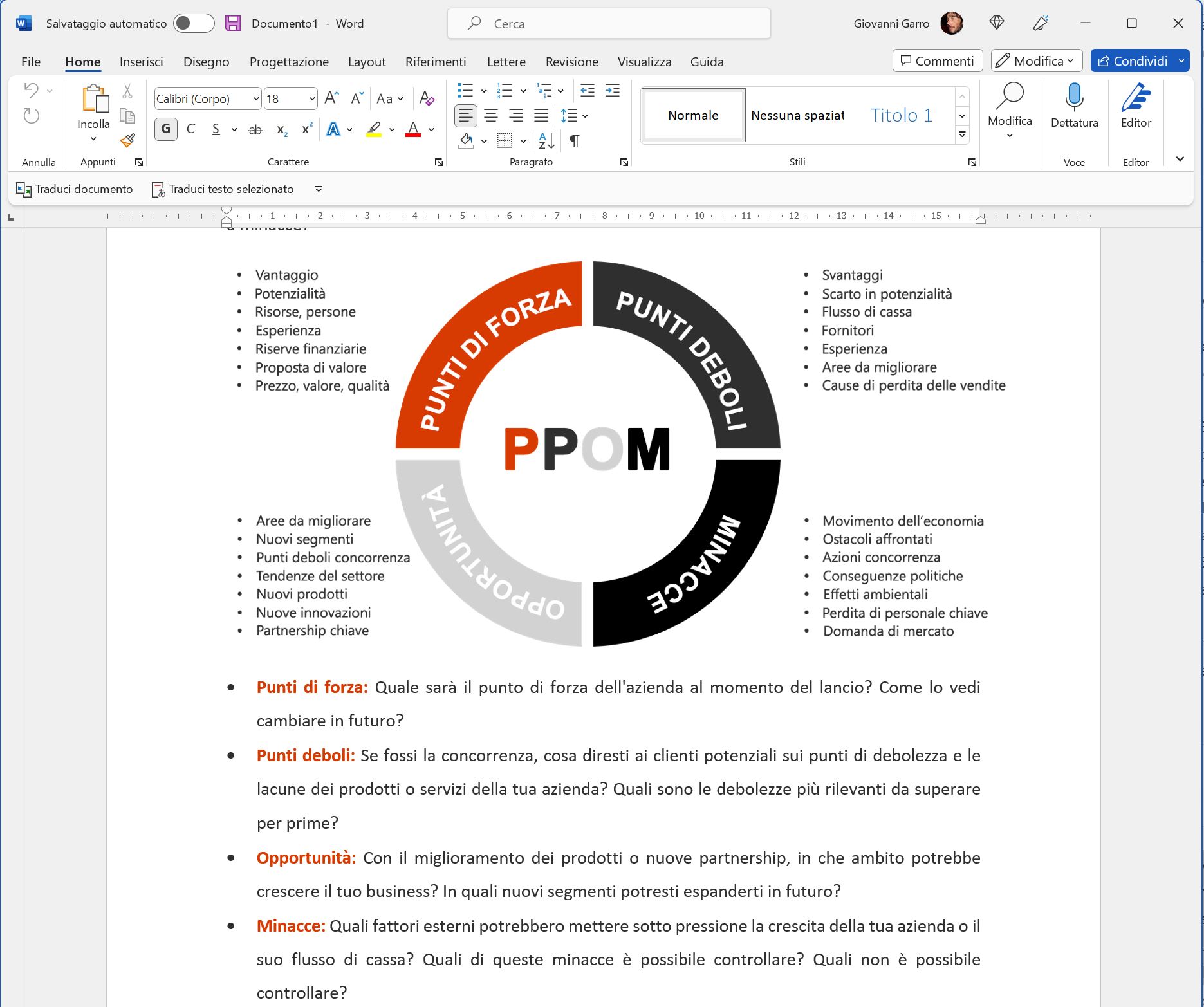Expand the Traduci testo selezionato dropdown
The width and height of the screenshot is (1204, 1007).
tap(318, 189)
